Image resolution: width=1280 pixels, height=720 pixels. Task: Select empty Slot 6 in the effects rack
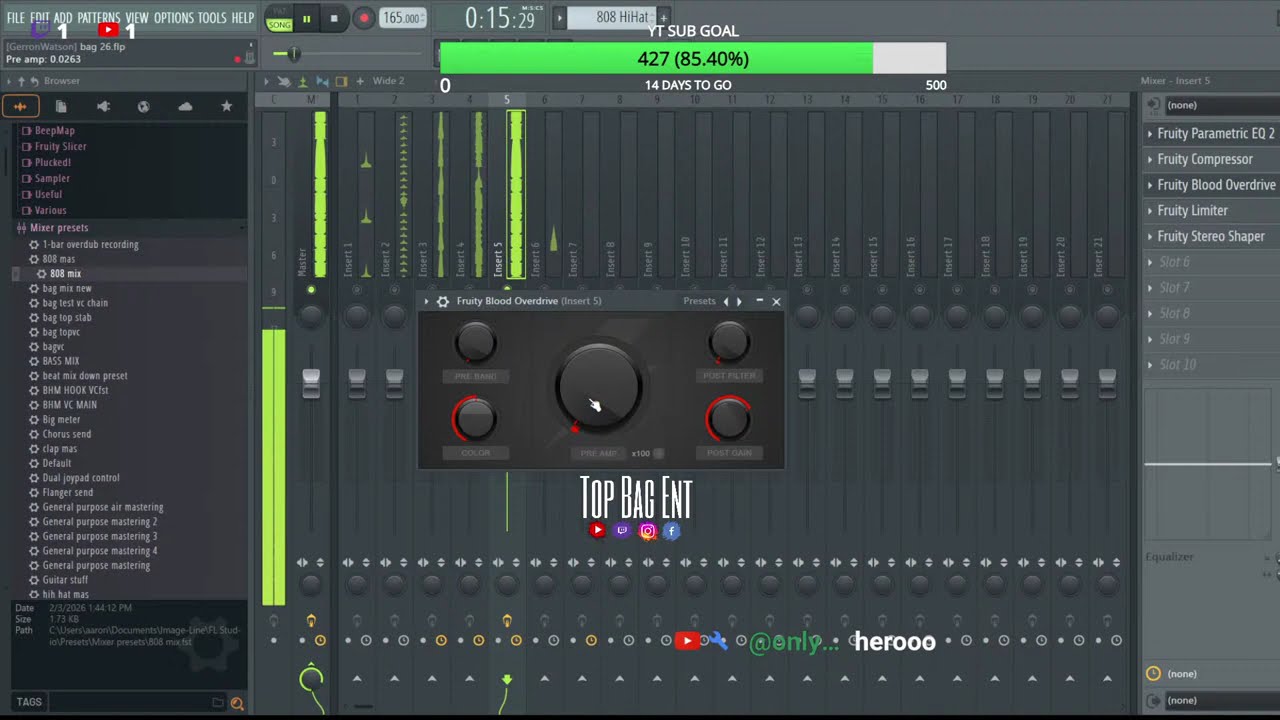[x=1174, y=262]
